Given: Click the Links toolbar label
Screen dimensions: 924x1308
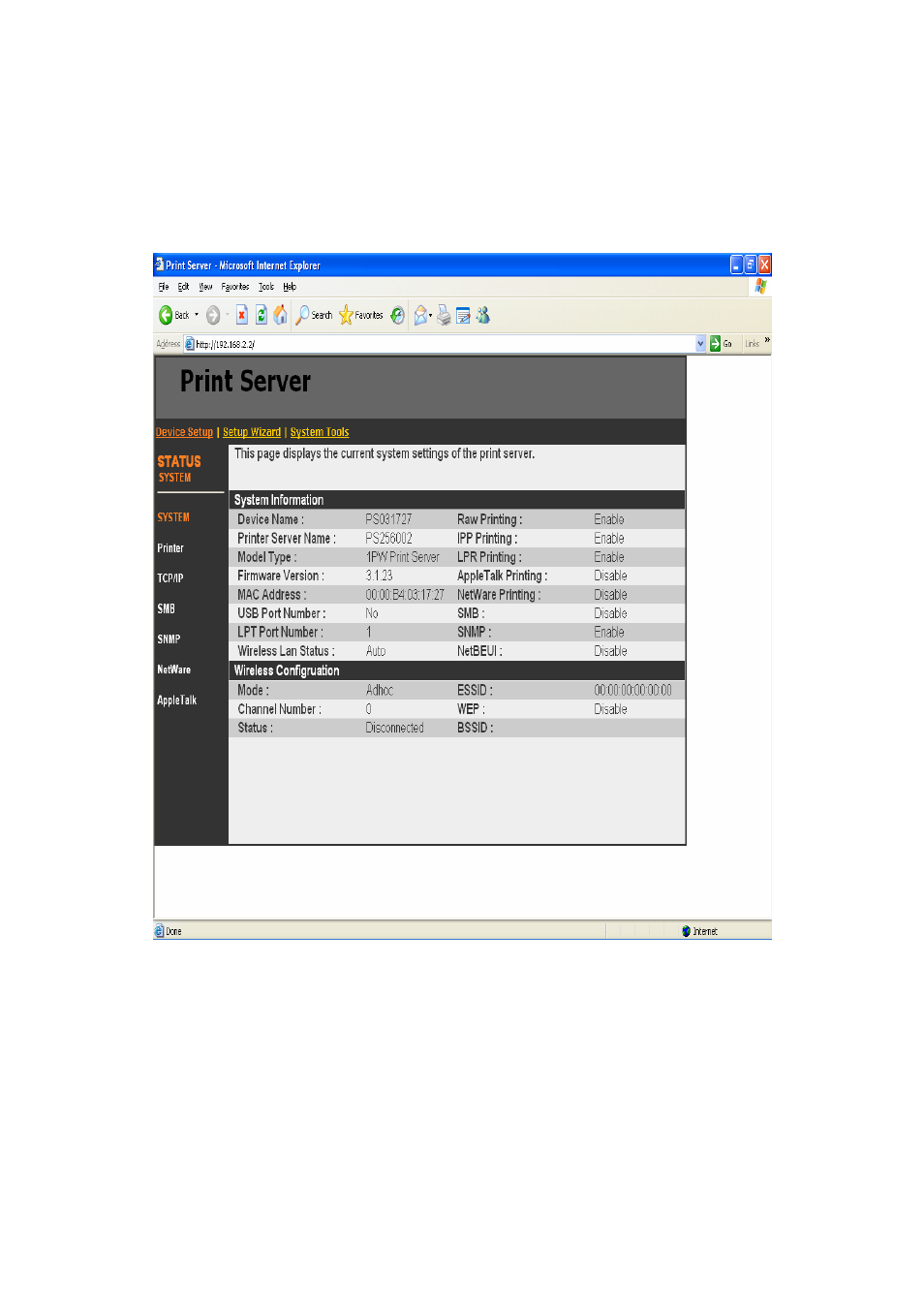Looking at the screenshot, I should pos(753,344).
